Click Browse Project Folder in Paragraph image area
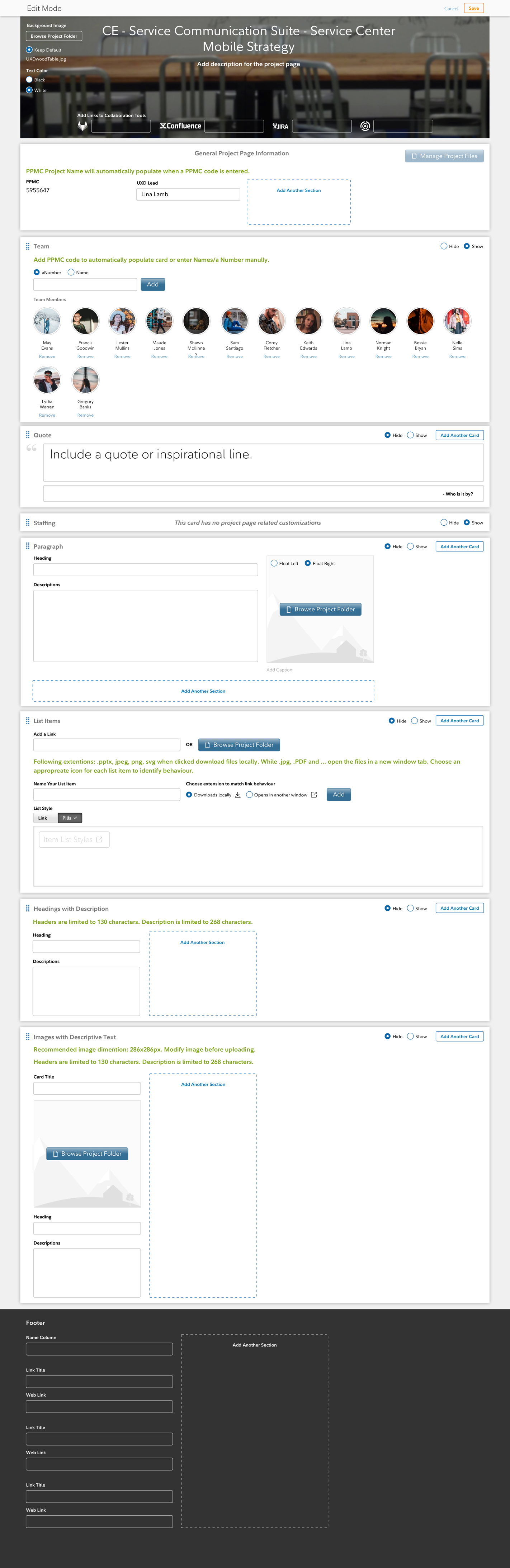The image size is (510, 1568). point(320,609)
